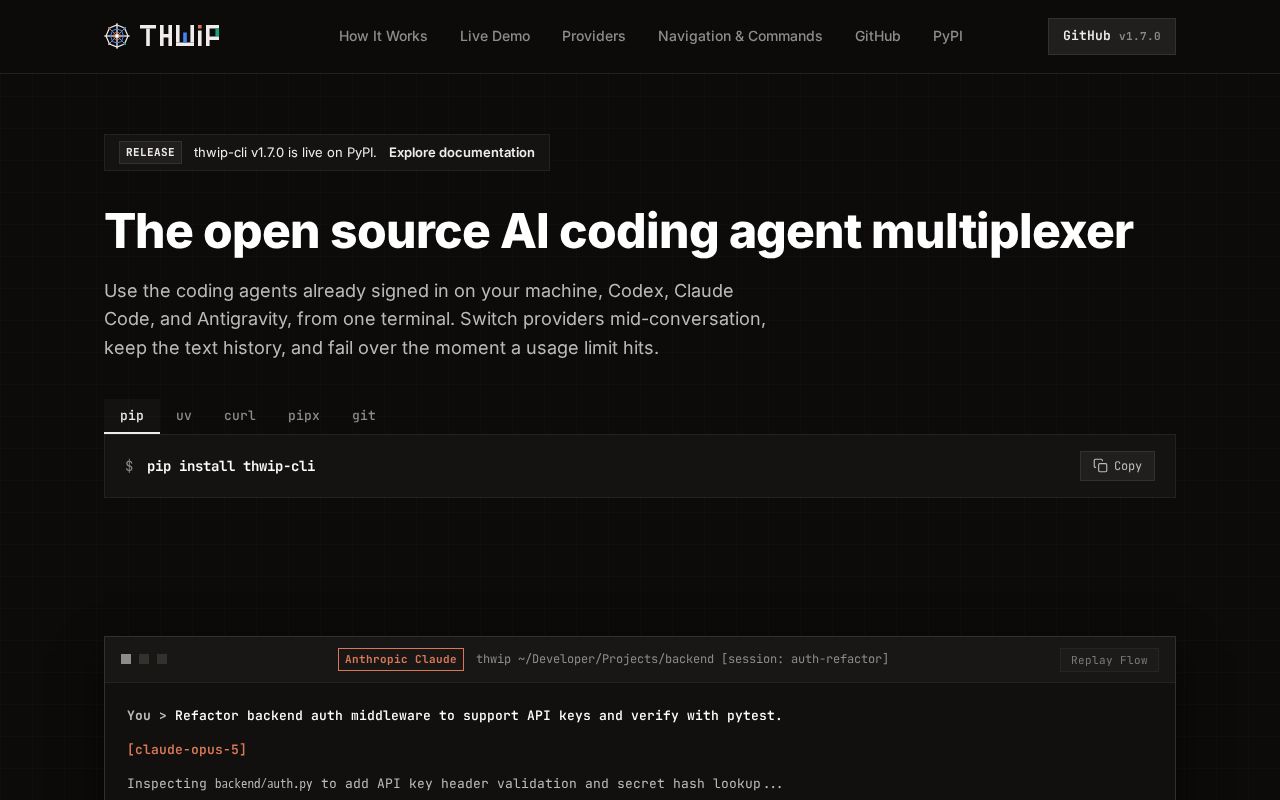Switch to the pipx install tab
The image size is (1280, 800).
pos(304,416)
